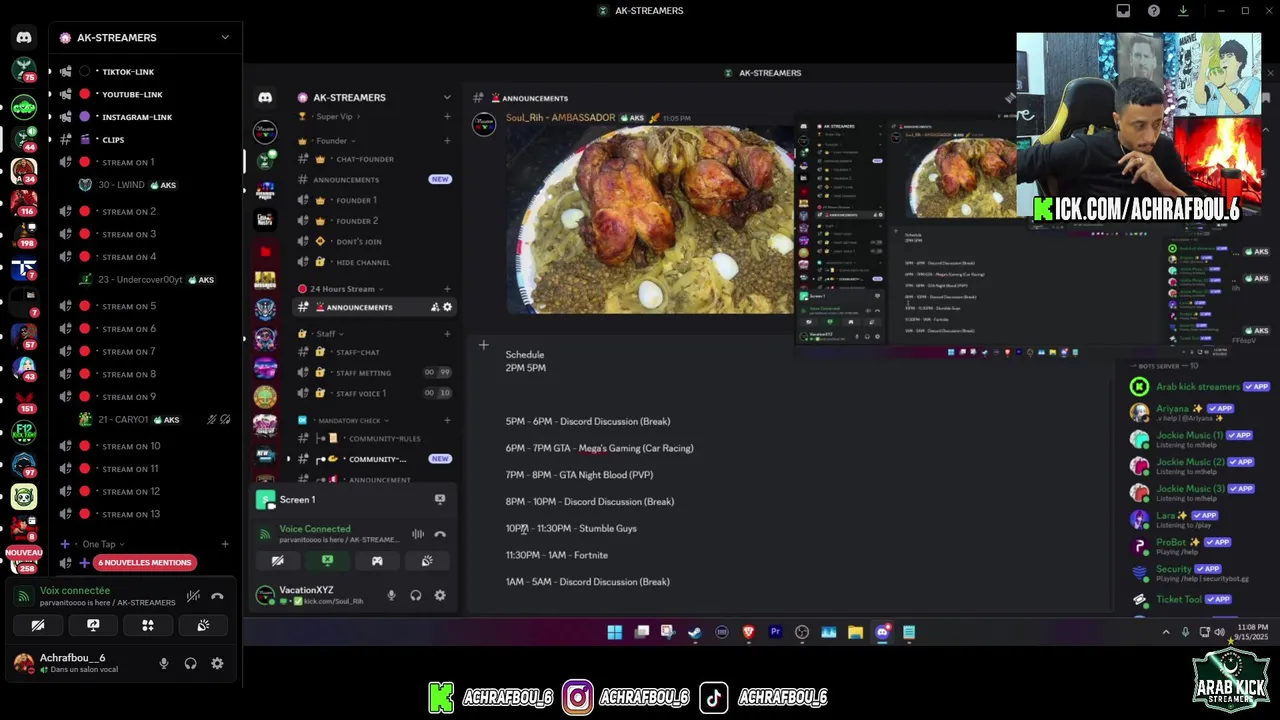Screen dimensions: 1280x720
Task: Click the NOUVEAU unread servers pill
Action: coord(24,552)
